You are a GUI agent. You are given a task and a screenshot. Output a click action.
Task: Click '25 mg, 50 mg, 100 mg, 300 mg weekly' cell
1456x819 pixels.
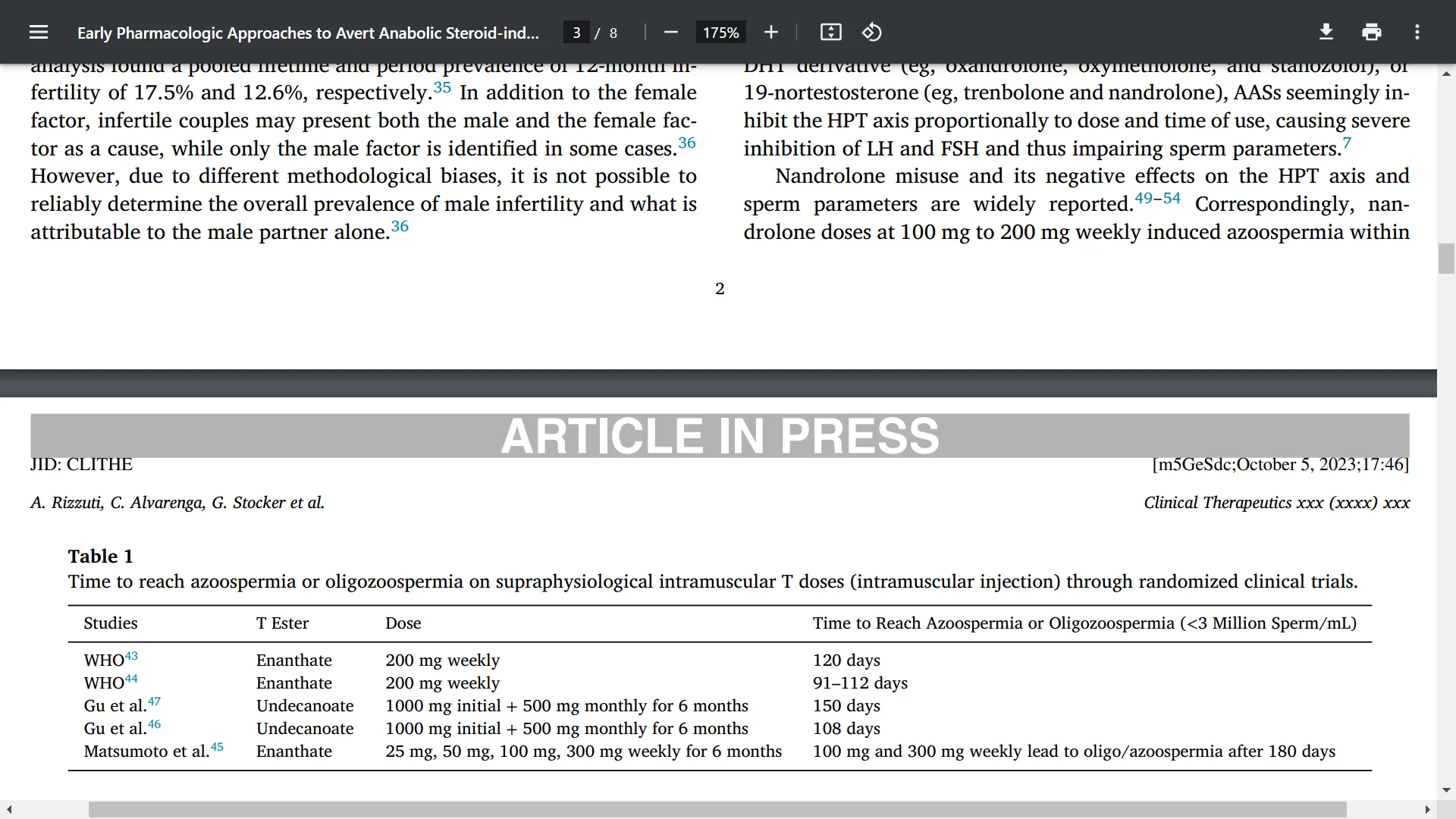coord(583,752)
